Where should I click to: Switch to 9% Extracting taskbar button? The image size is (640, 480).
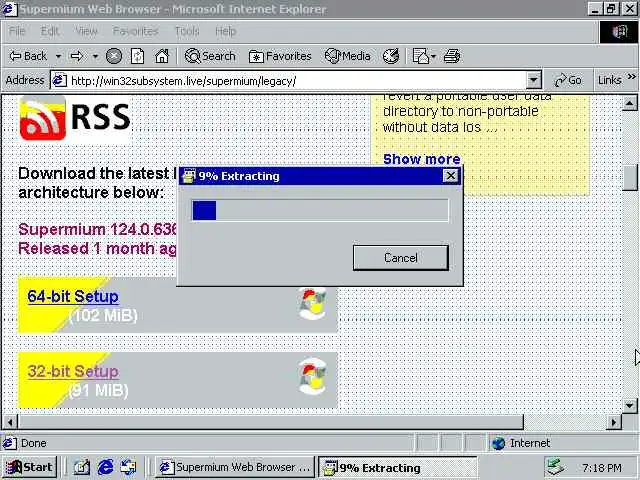(397, 467)
